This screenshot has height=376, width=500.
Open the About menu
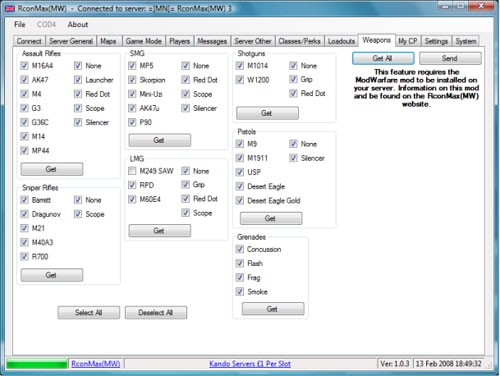tap(78, 24)
